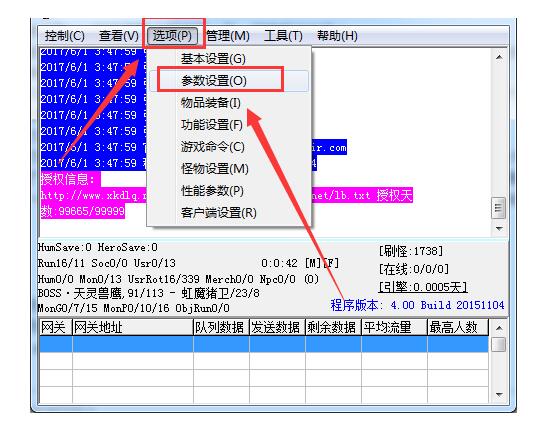Click the log scrollbar thumb

498,208
